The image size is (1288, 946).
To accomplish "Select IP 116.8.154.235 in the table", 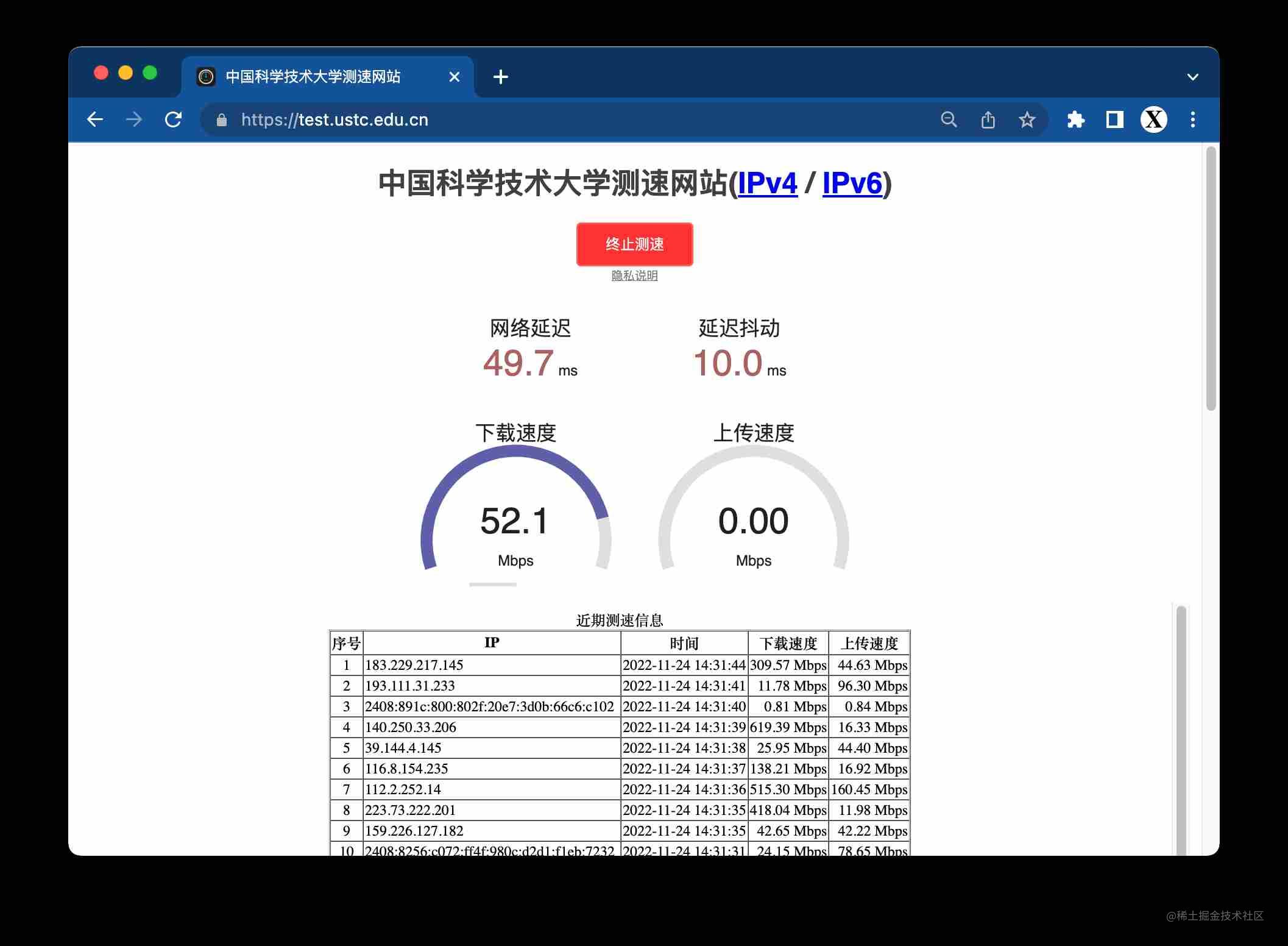I will click(406, 769).
